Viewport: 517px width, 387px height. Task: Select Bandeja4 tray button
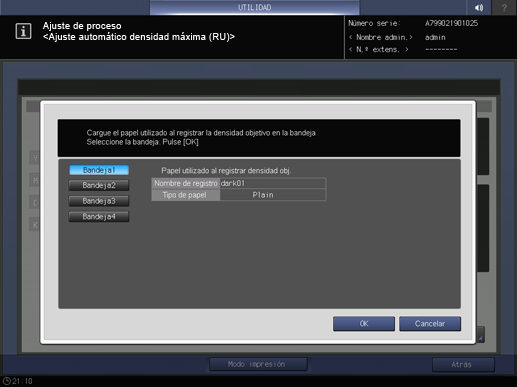[99, 217]
